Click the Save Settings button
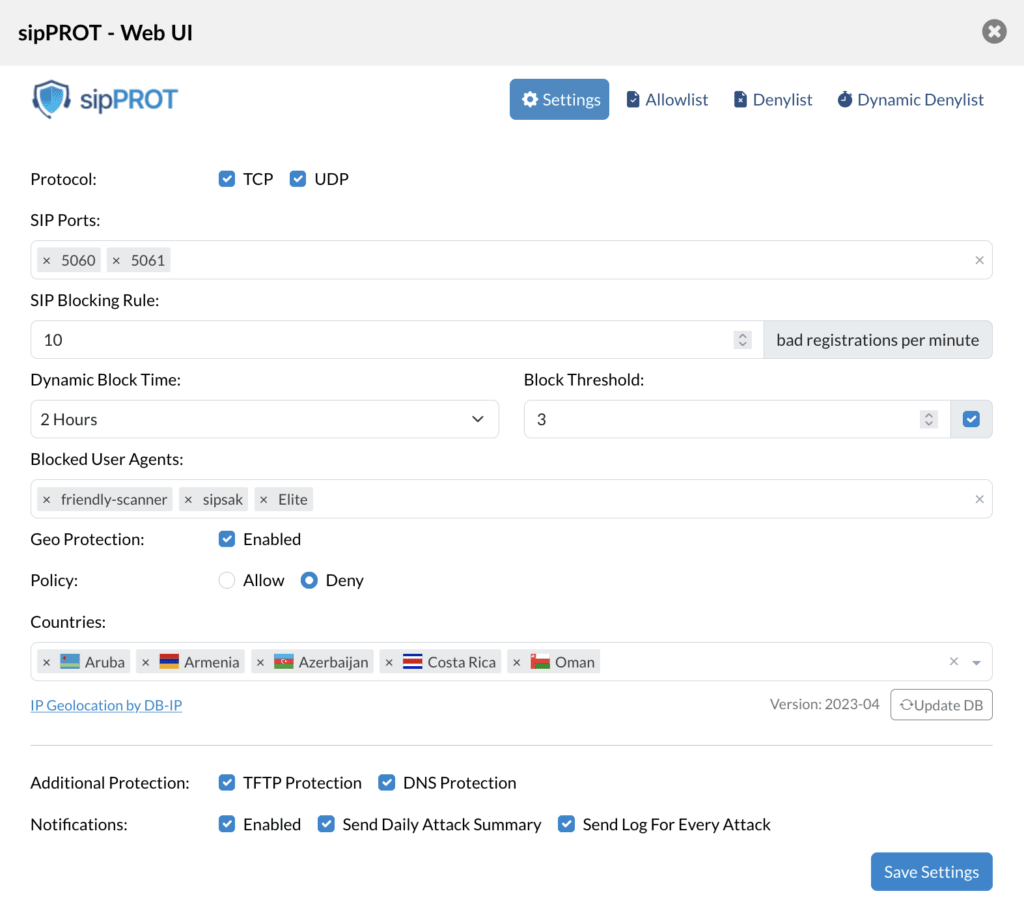This screenshot has height=913, width=1024. (x=931, y=872)
